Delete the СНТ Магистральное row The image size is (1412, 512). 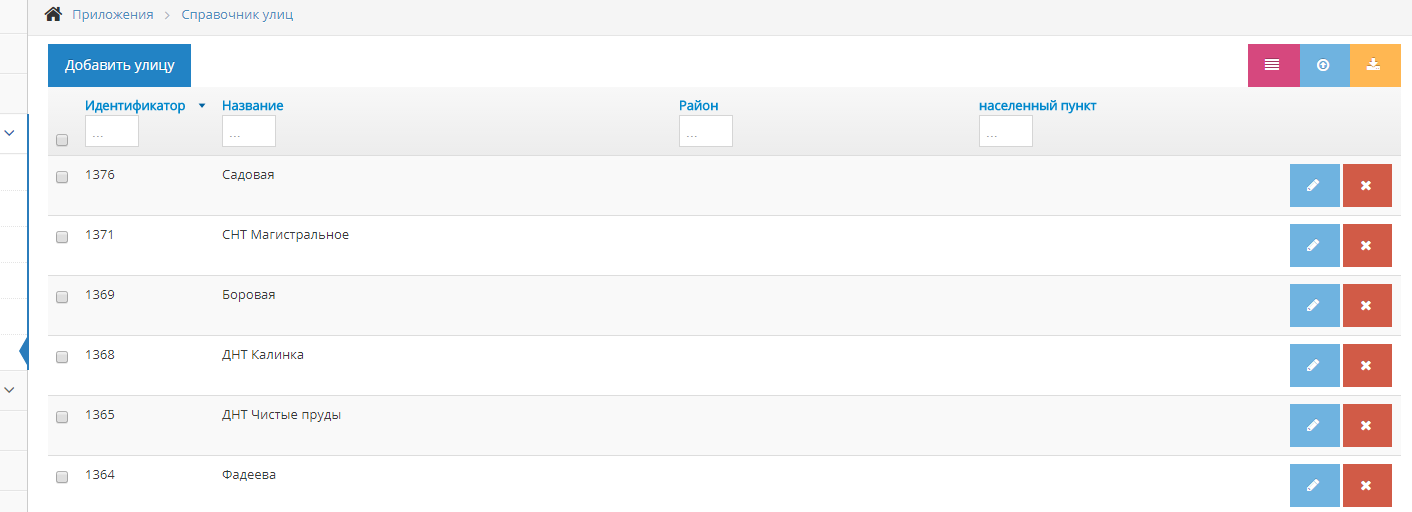click(1367, 246)
